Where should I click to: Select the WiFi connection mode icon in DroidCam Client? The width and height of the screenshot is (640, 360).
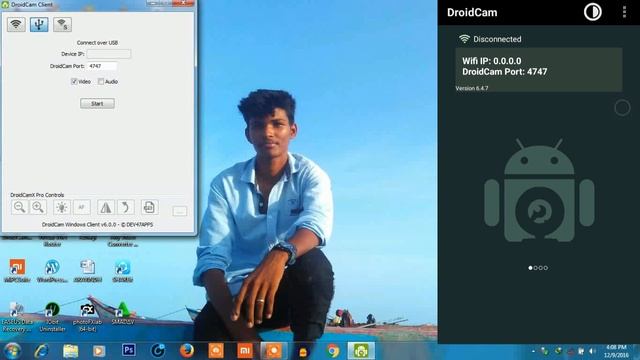(x=16, y=24)
